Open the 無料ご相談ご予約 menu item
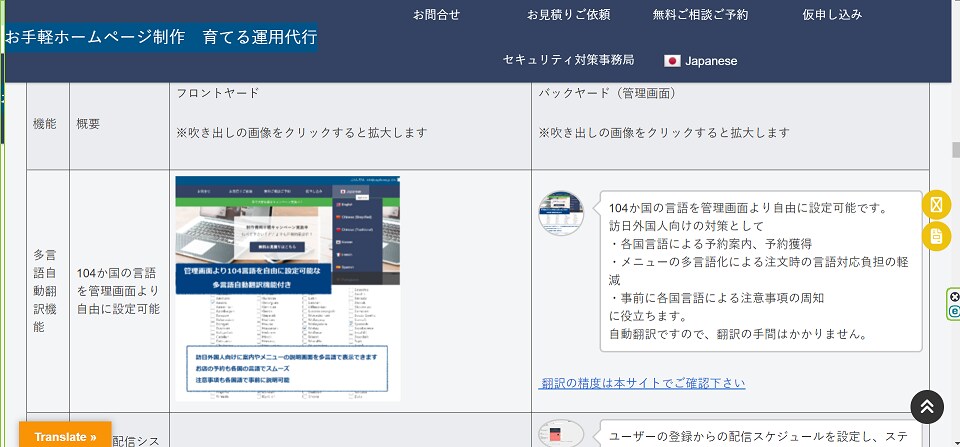This screenshot has height=447, width=960. [x=700, y=15]
